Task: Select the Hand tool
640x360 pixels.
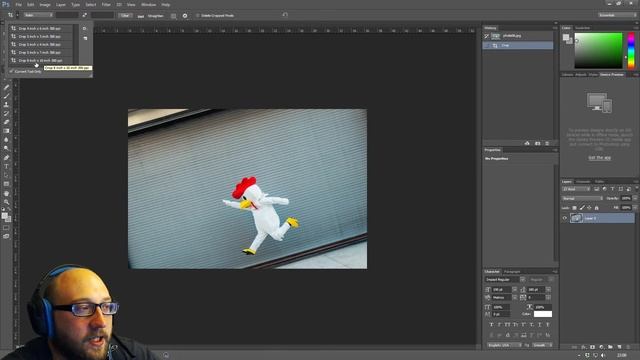Action: [x=6, y=193]
